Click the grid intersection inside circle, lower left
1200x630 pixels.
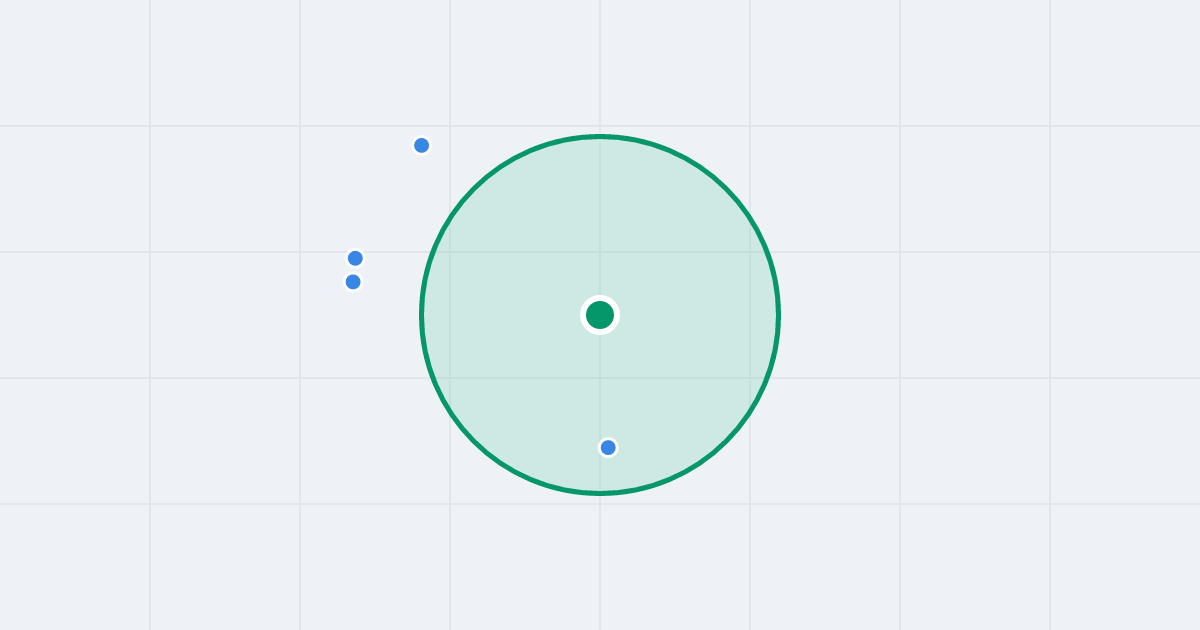[450, 378]
